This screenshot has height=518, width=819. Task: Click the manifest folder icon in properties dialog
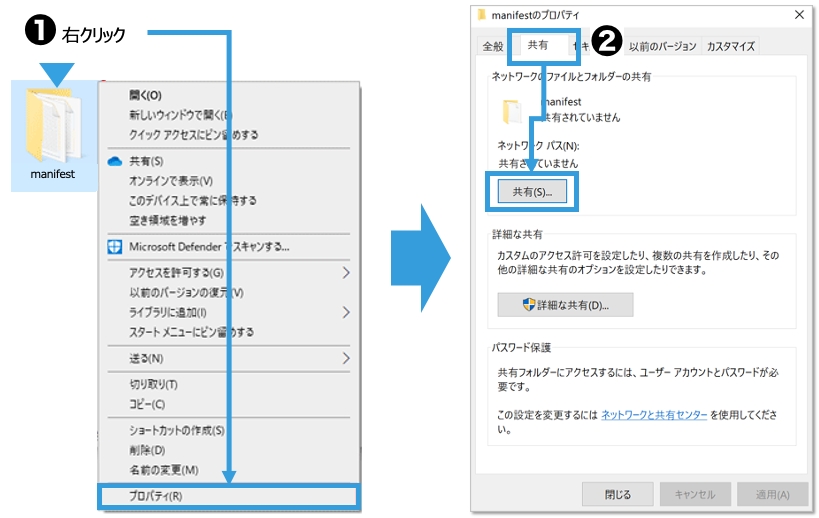click(512, 110)
